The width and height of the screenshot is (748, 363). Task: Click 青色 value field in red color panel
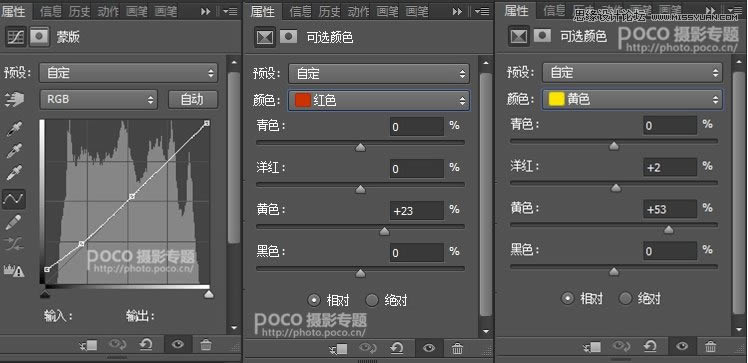click(417, 127)
